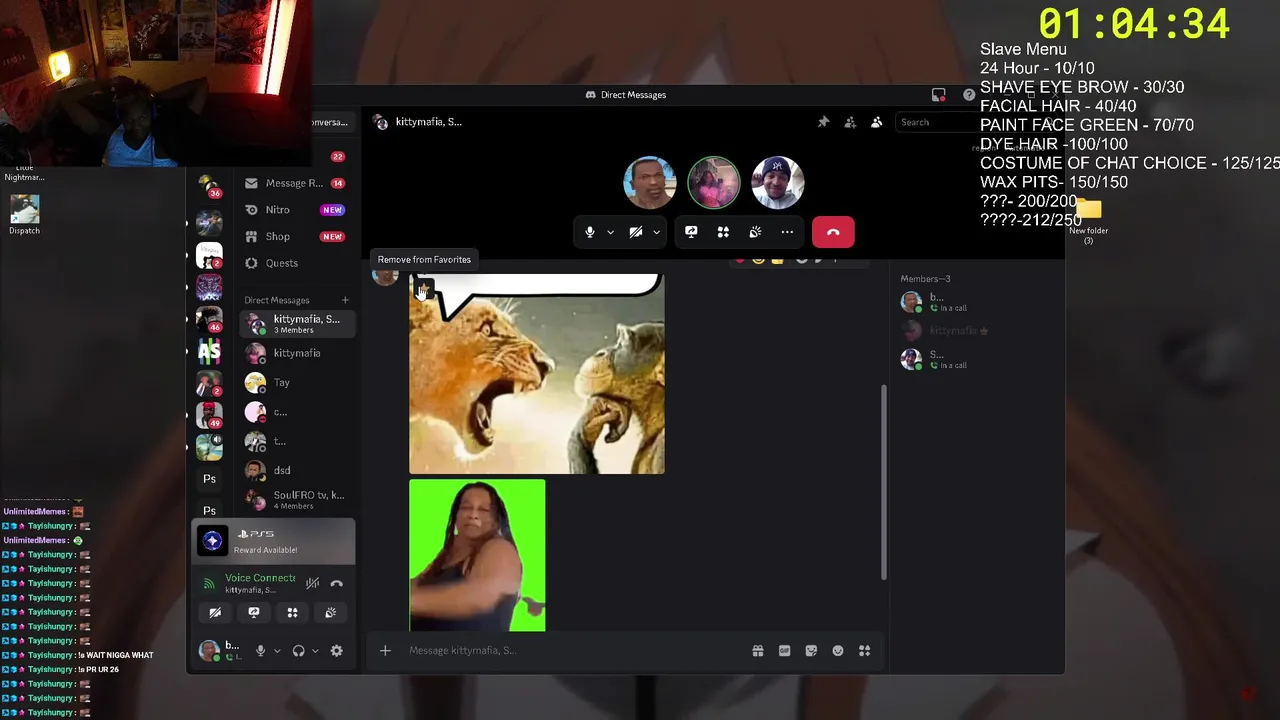The height and width of the screenshot is (720, 1280).
Task: Open sticker picker in message bar
Action: pyautogui.click(x=811, y=651)
